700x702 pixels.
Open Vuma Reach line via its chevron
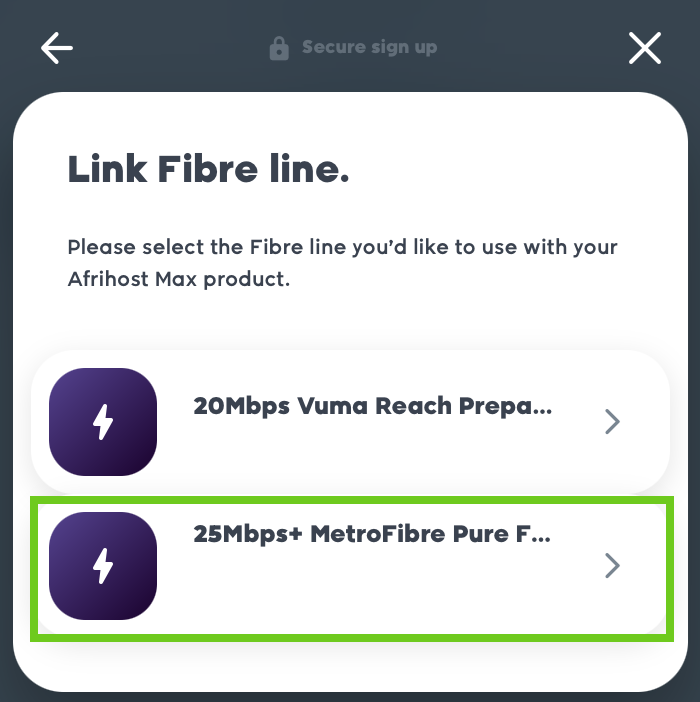click(x=613, y=422)
